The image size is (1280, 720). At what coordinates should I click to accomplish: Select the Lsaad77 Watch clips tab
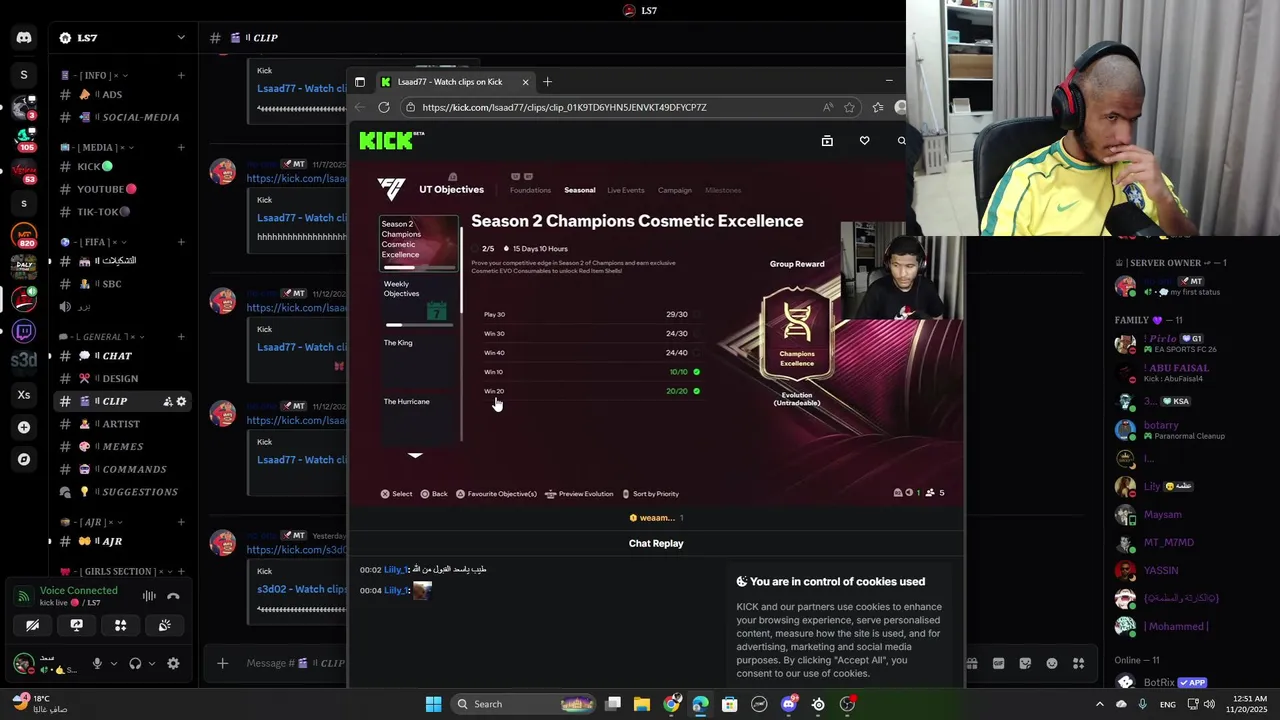coord(455,82)
